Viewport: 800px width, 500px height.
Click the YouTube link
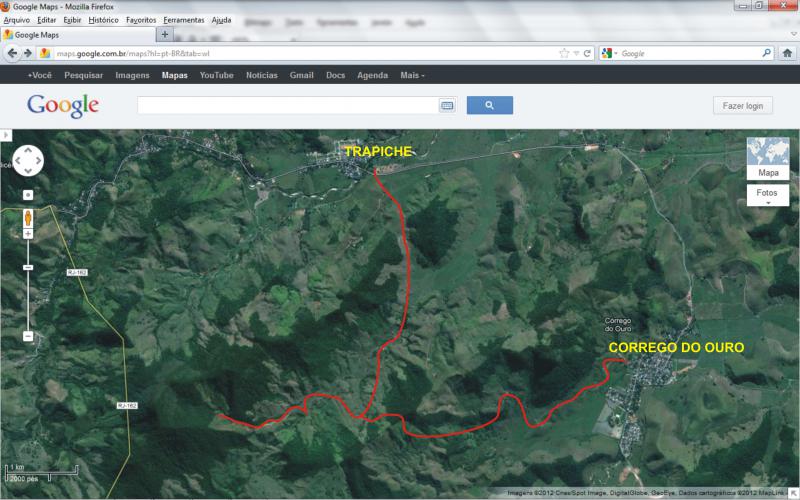pos(216,75)
